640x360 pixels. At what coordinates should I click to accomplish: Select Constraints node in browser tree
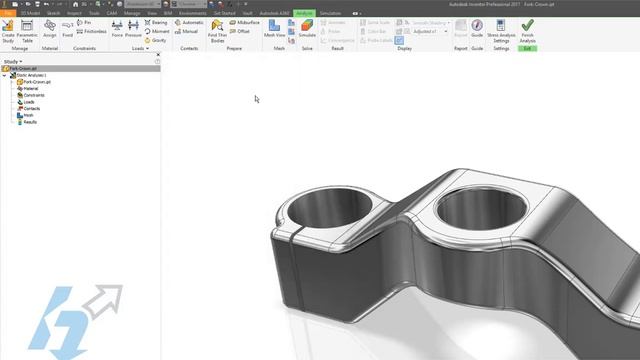(31, 96)
